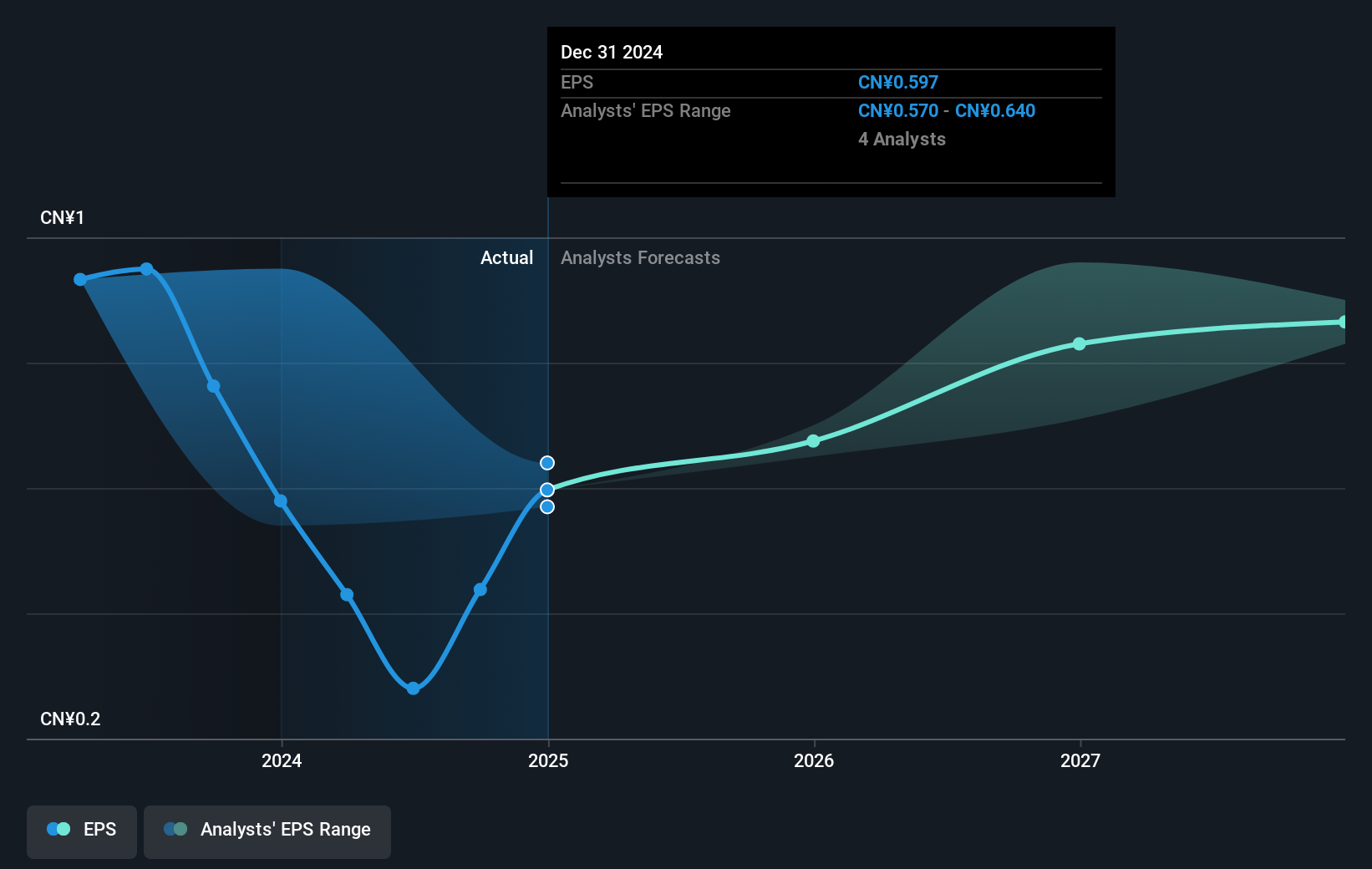Click the forecast data point at 2026
This screenshot has height=869, width=1372.
(x=813, y=441)
